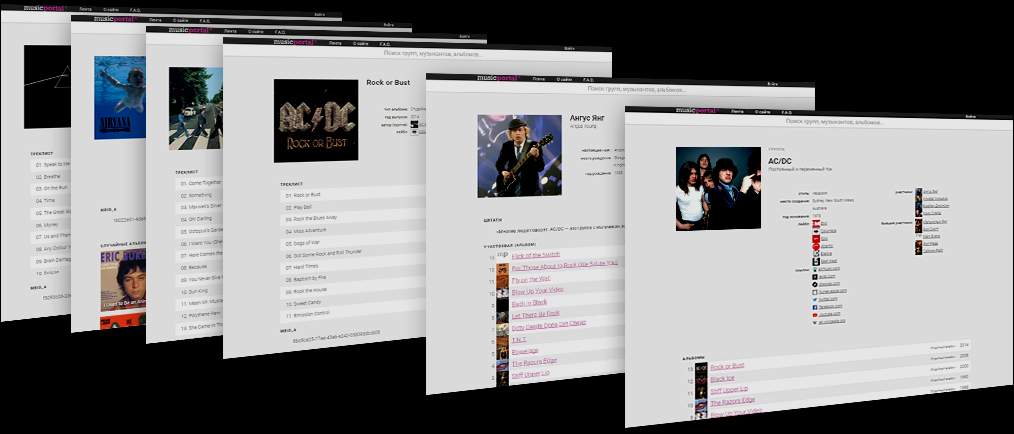Open the Twitter link icon on AC/DC page
1014x434 pixels.
click(814, 299)
